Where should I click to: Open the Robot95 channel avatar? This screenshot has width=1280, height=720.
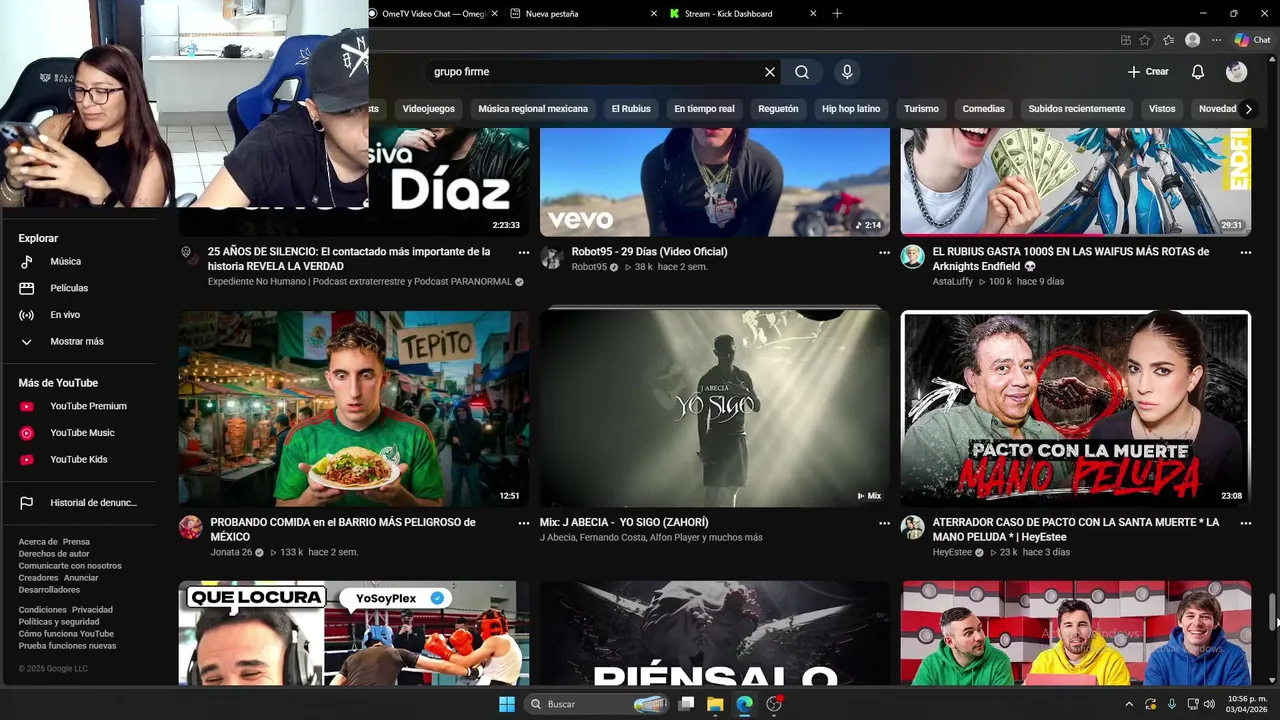pos(552,257)
